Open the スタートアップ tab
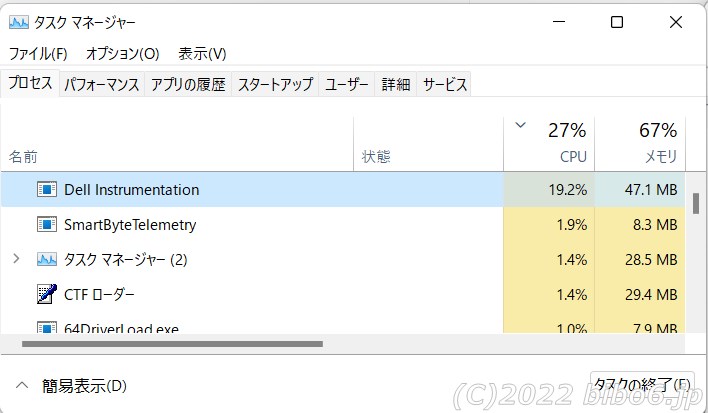 coord(275,84)
